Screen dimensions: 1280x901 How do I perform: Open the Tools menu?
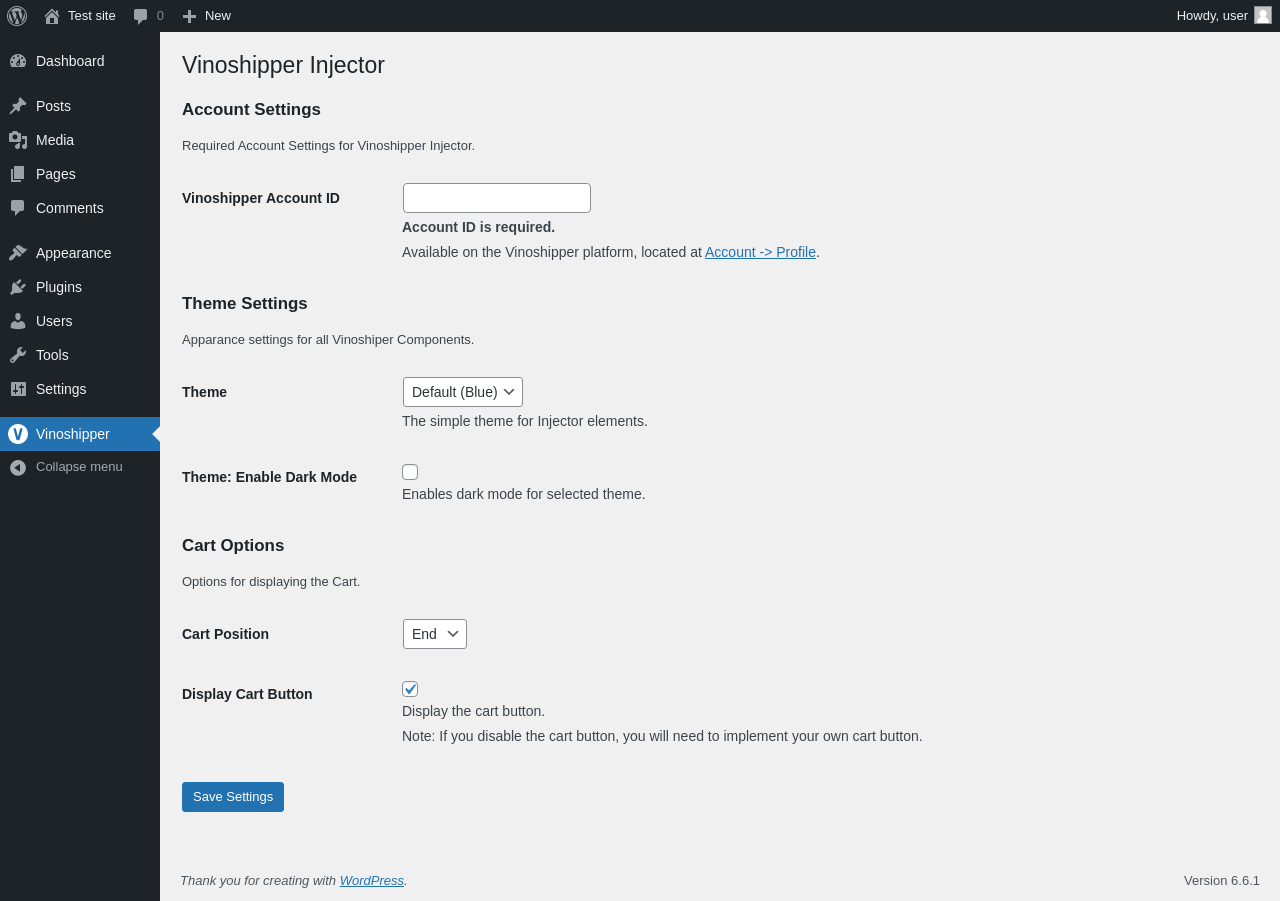coord(80,355)
